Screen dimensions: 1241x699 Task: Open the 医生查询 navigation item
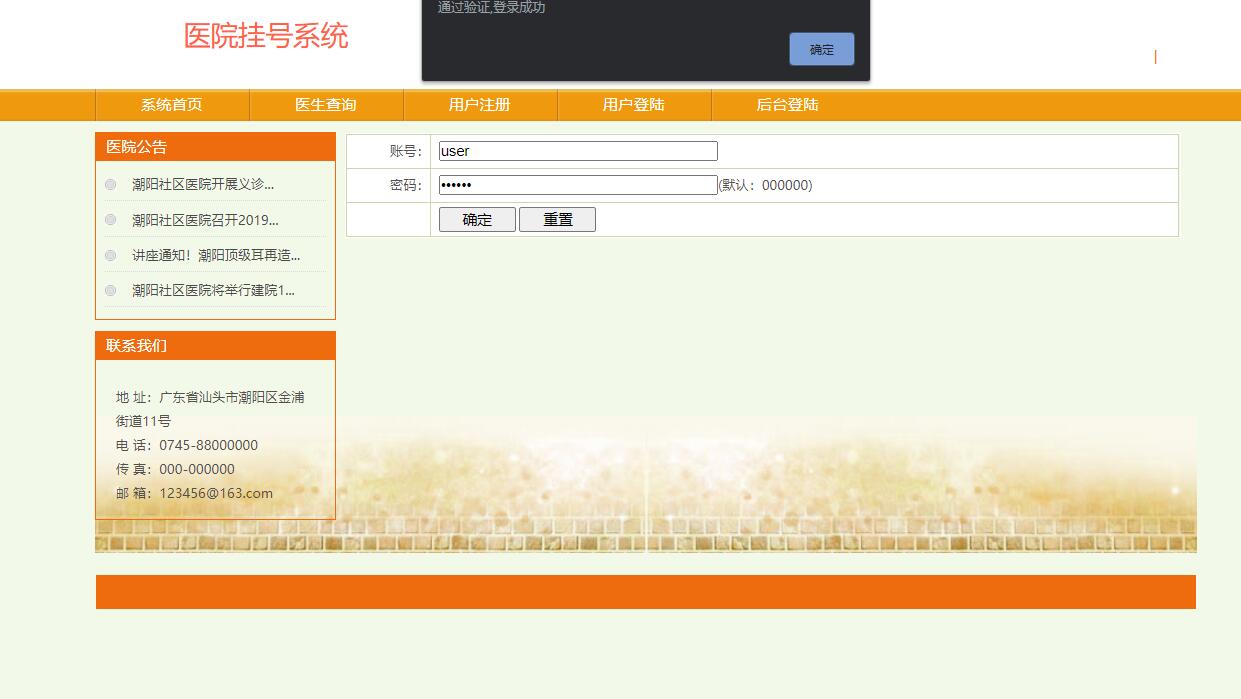pos(328,104)
